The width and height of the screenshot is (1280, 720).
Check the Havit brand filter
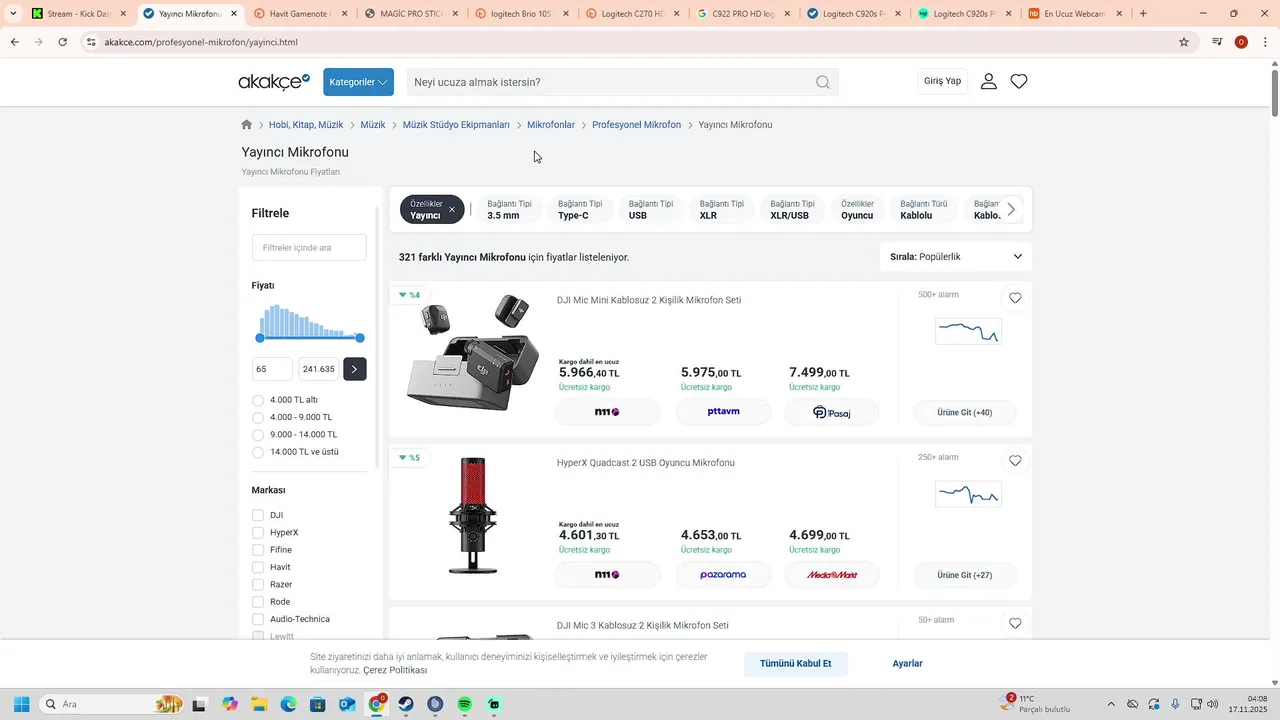(x=258, y=567)
